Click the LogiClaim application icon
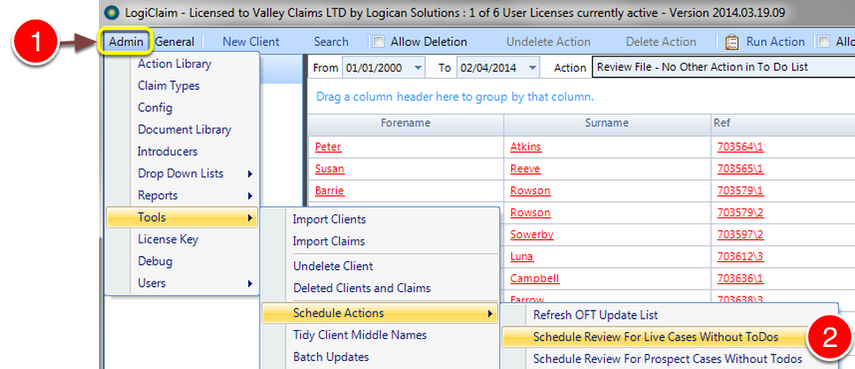855x369 pixels. pyautogui.click(x=113, y=13)
